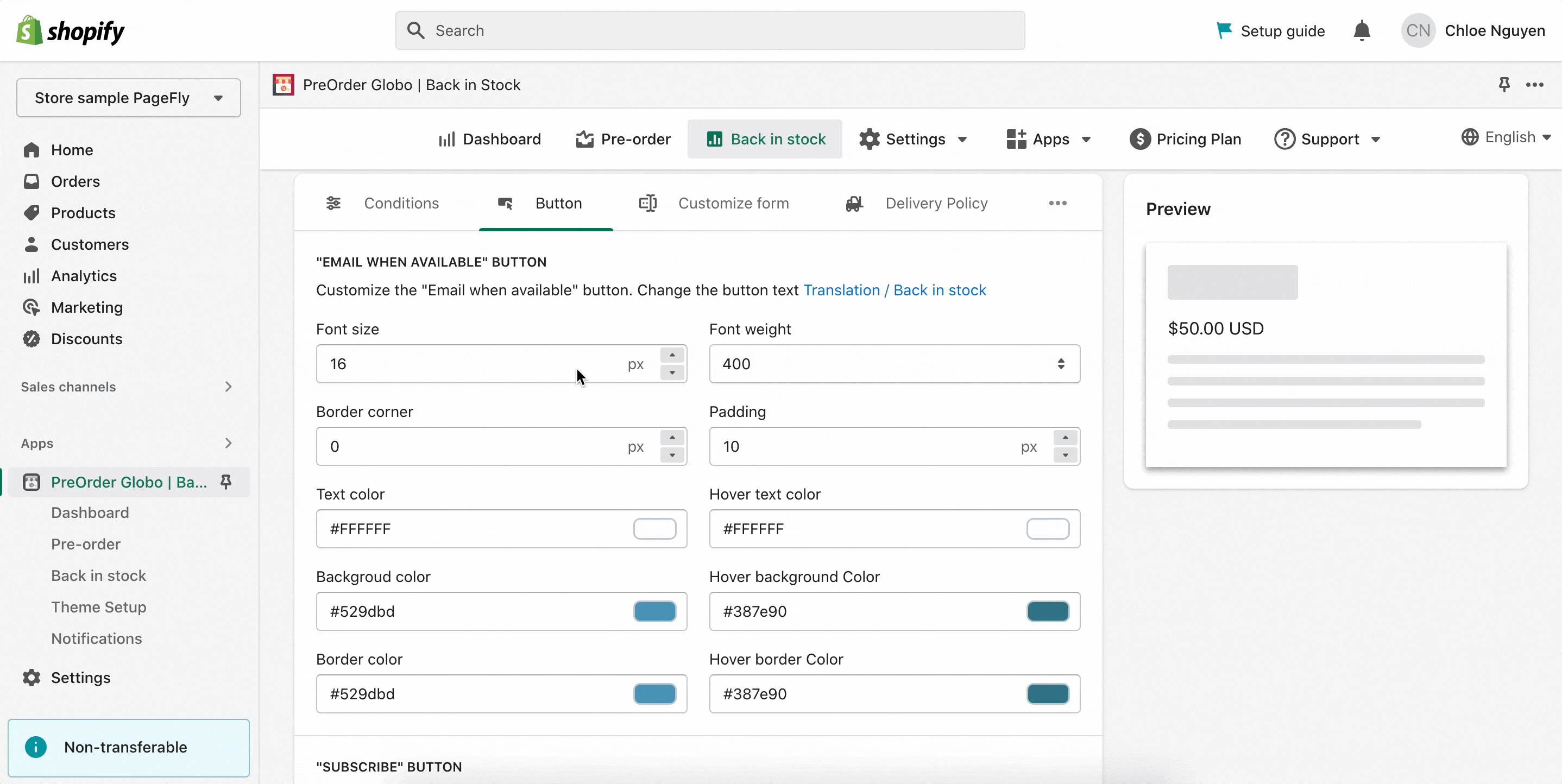The image size is (1562, 784).
Task: Switch to the Delivery Policy tab
Action: click(x=917, y=203)
